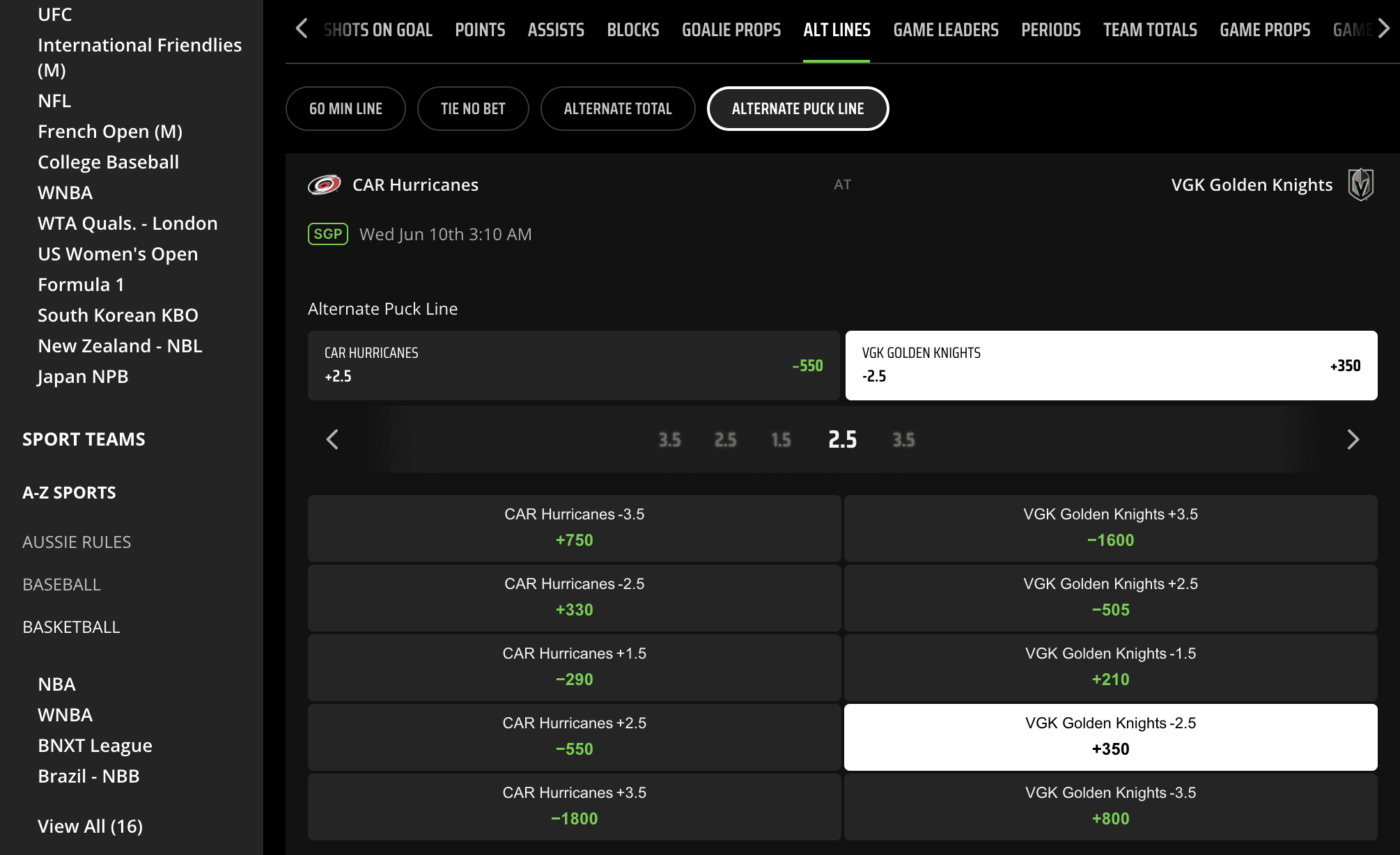Open US Women's Open link

tap(118, 254)
